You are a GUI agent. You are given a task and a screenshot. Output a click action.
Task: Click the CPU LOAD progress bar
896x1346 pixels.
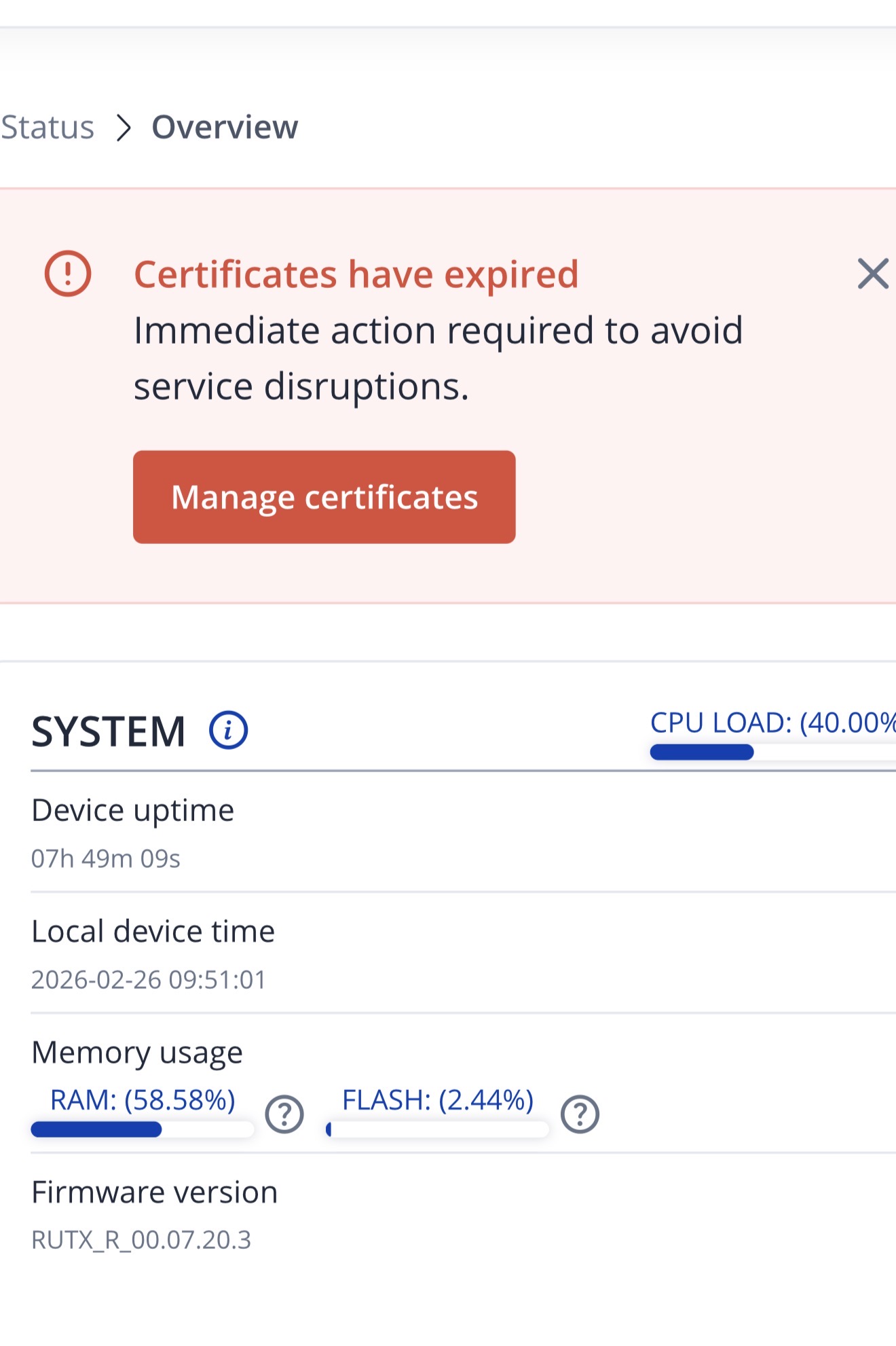coord(772,752)
